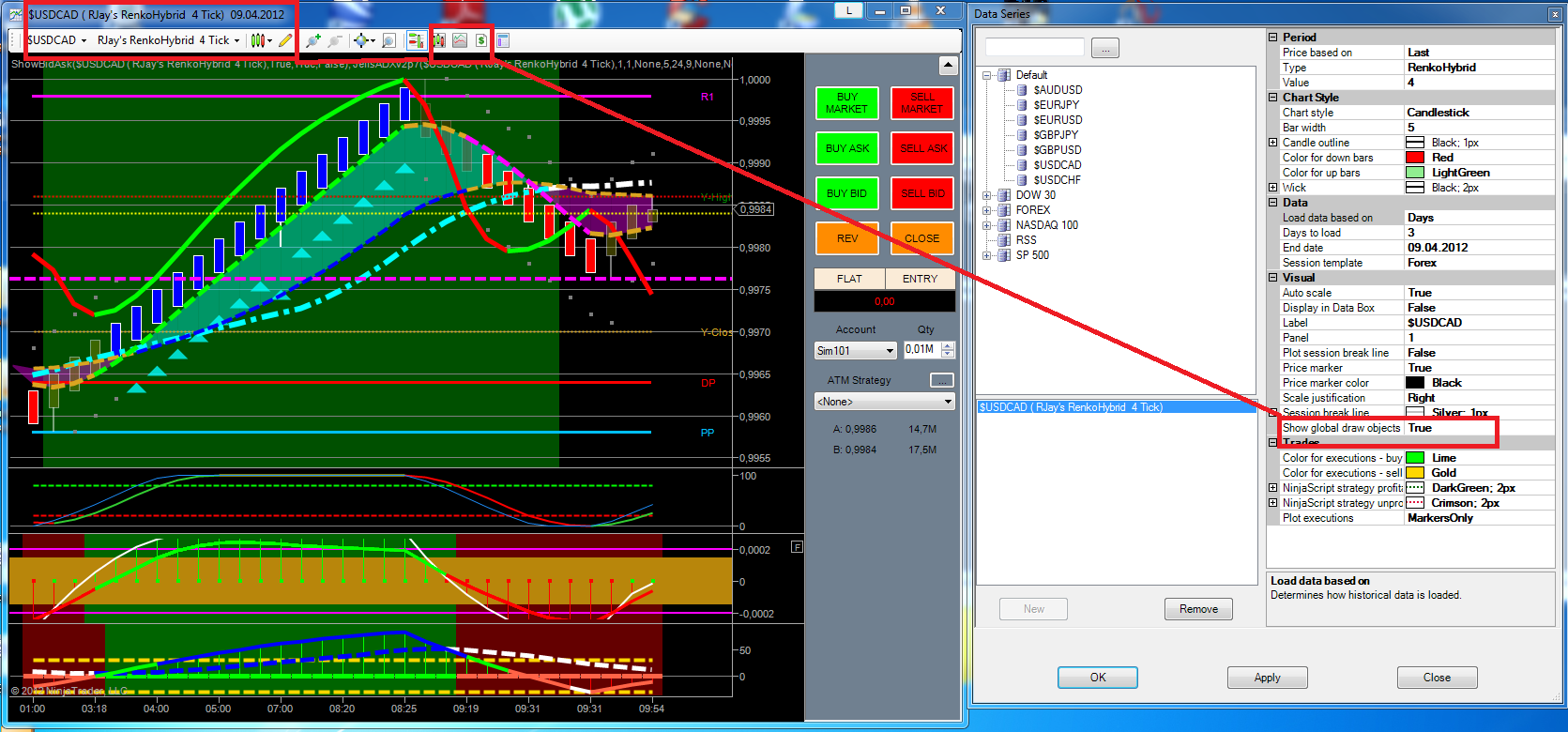
Task: Click the SP 500 list database icon
Action: tap(1004, 255)
